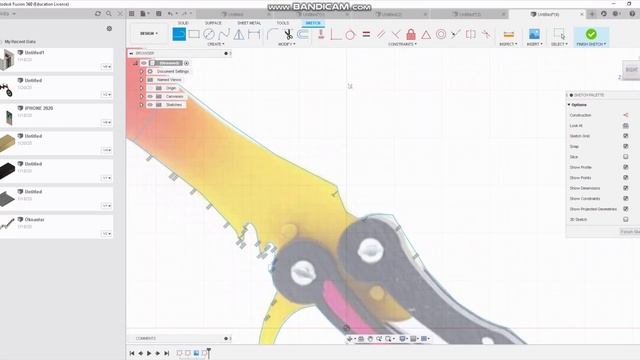Select the Spline sketch tool

[x=224, y=34]
